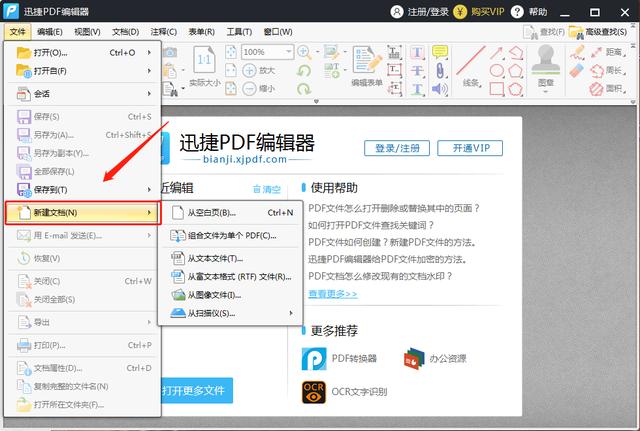Screen dimensions: 640x431
Task: Click the PDF转换器 icon
Action: 314,359
